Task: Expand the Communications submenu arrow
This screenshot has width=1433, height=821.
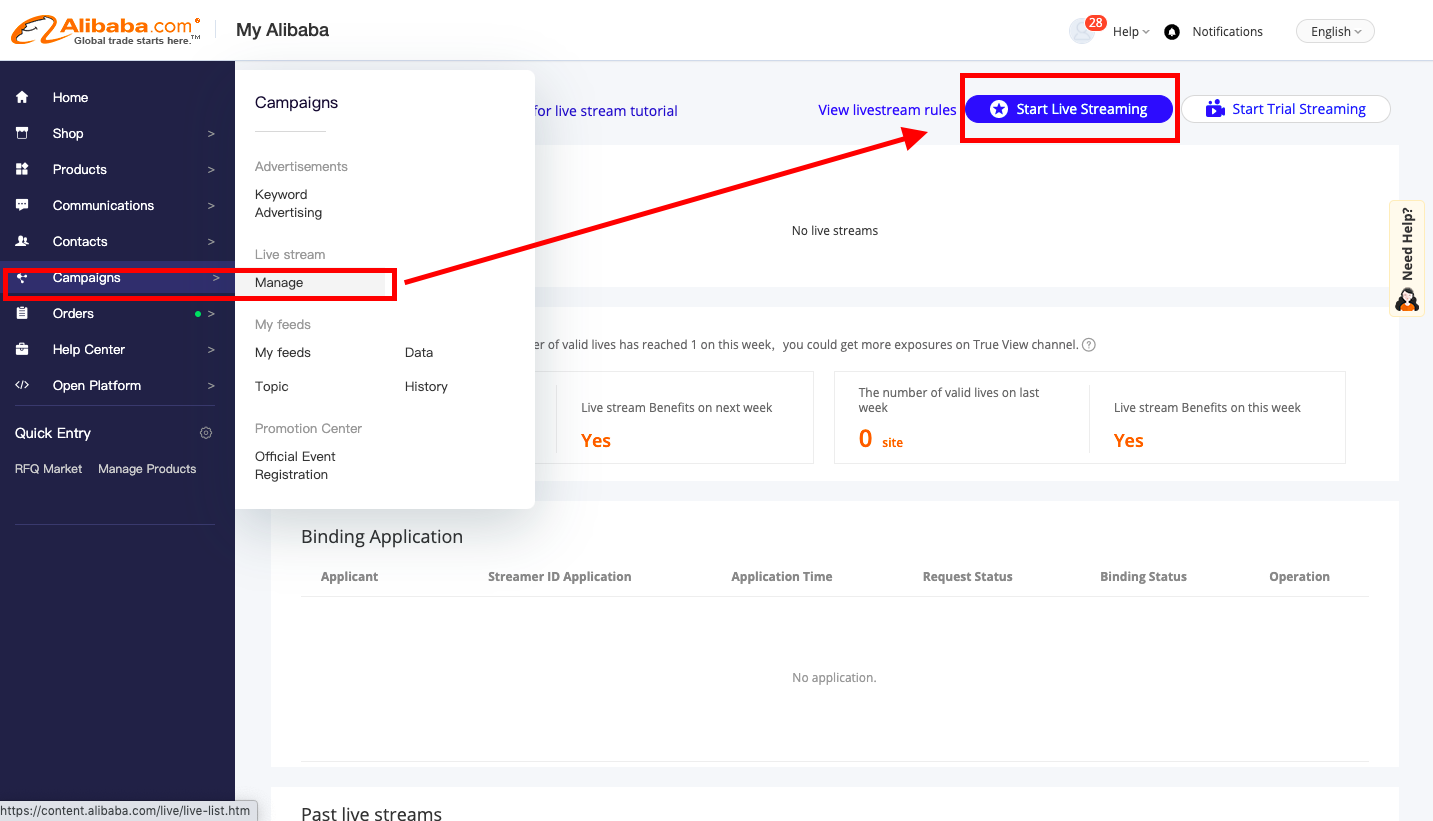Action: coord(211,205)
